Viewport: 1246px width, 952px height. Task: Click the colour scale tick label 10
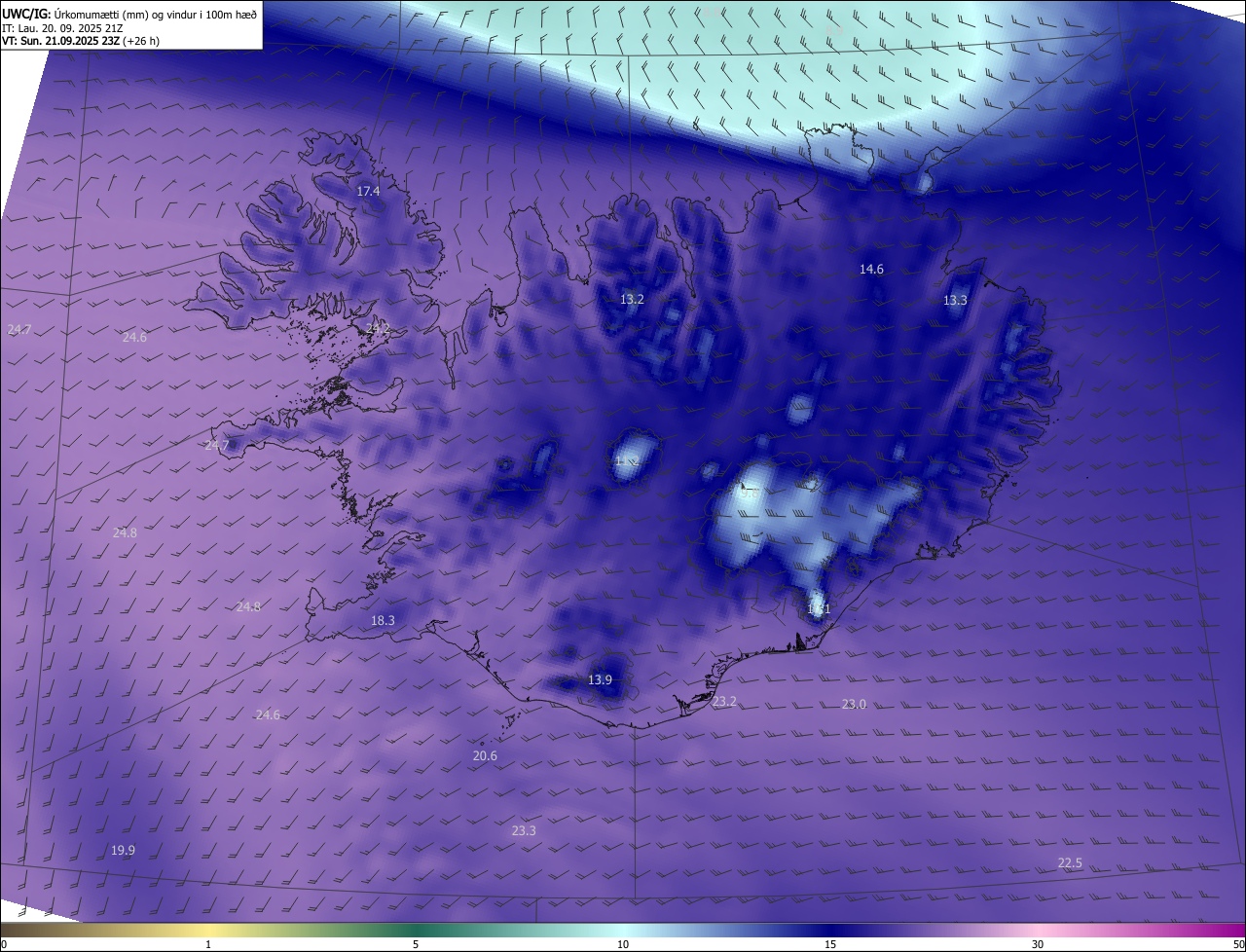[x=623, y=944]
